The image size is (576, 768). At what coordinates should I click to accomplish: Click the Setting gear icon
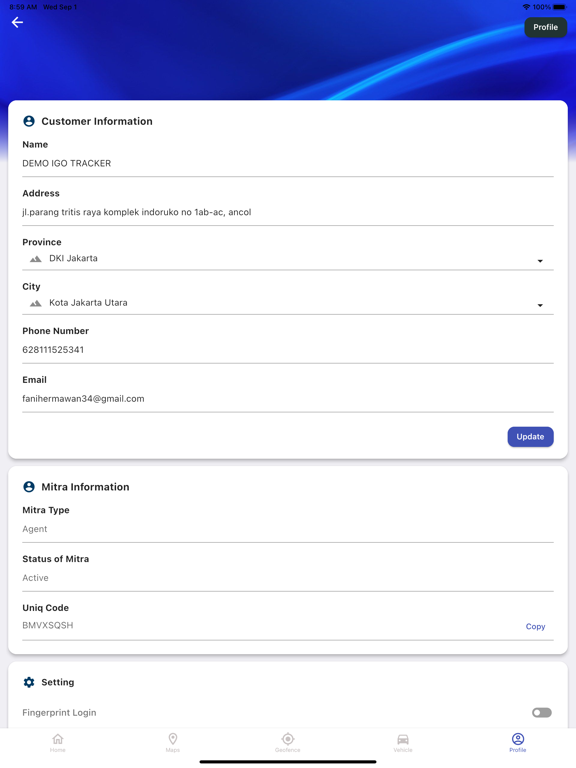(x=29, y=682)
